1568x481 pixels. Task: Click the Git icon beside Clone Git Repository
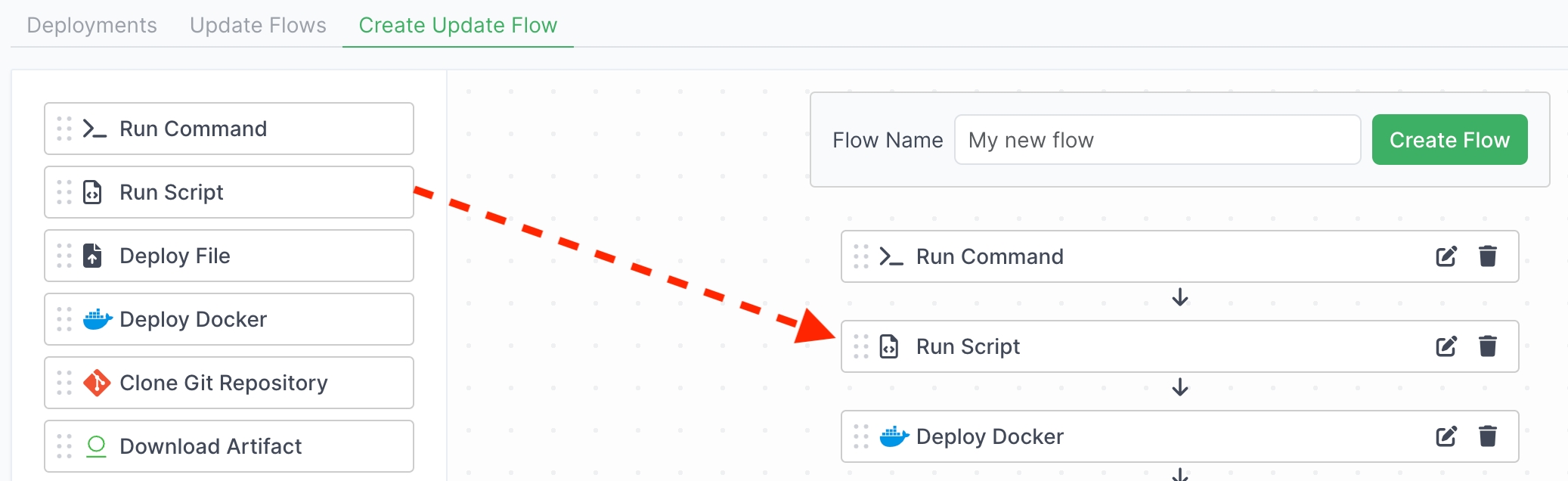pyautogui.click(x=97, y=383)
